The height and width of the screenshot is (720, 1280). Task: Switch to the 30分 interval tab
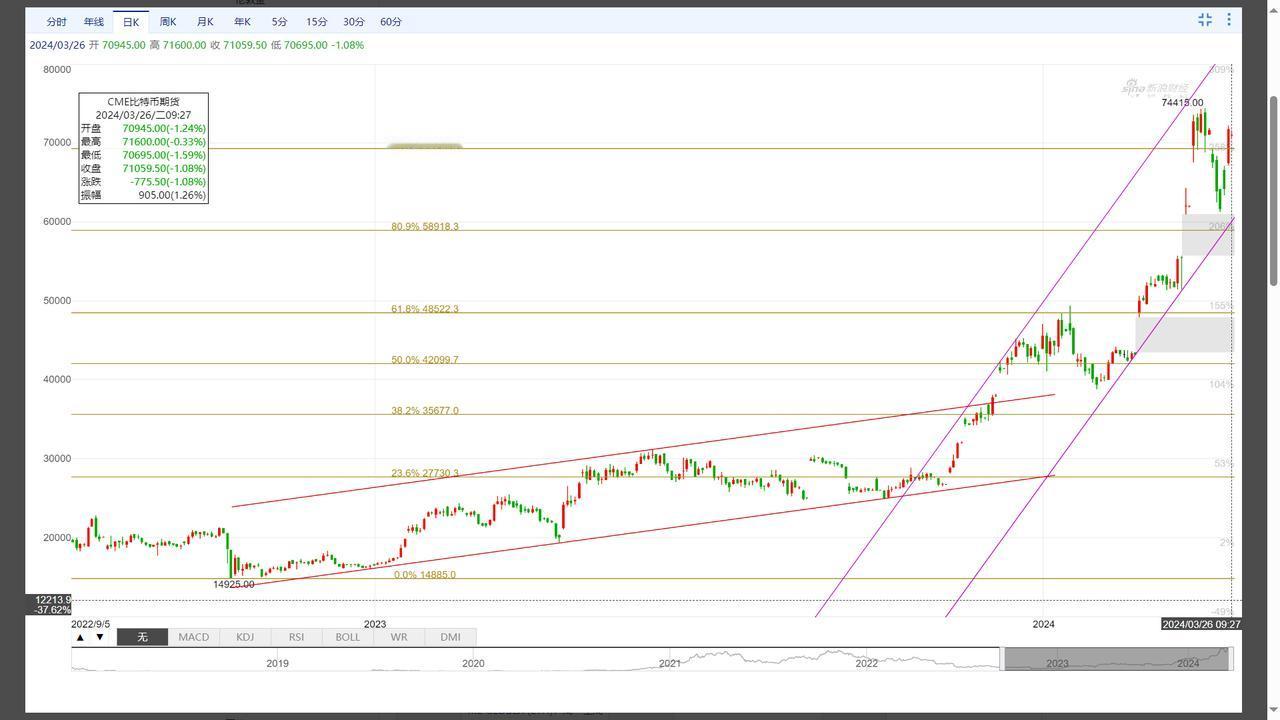tap(354, 21)
